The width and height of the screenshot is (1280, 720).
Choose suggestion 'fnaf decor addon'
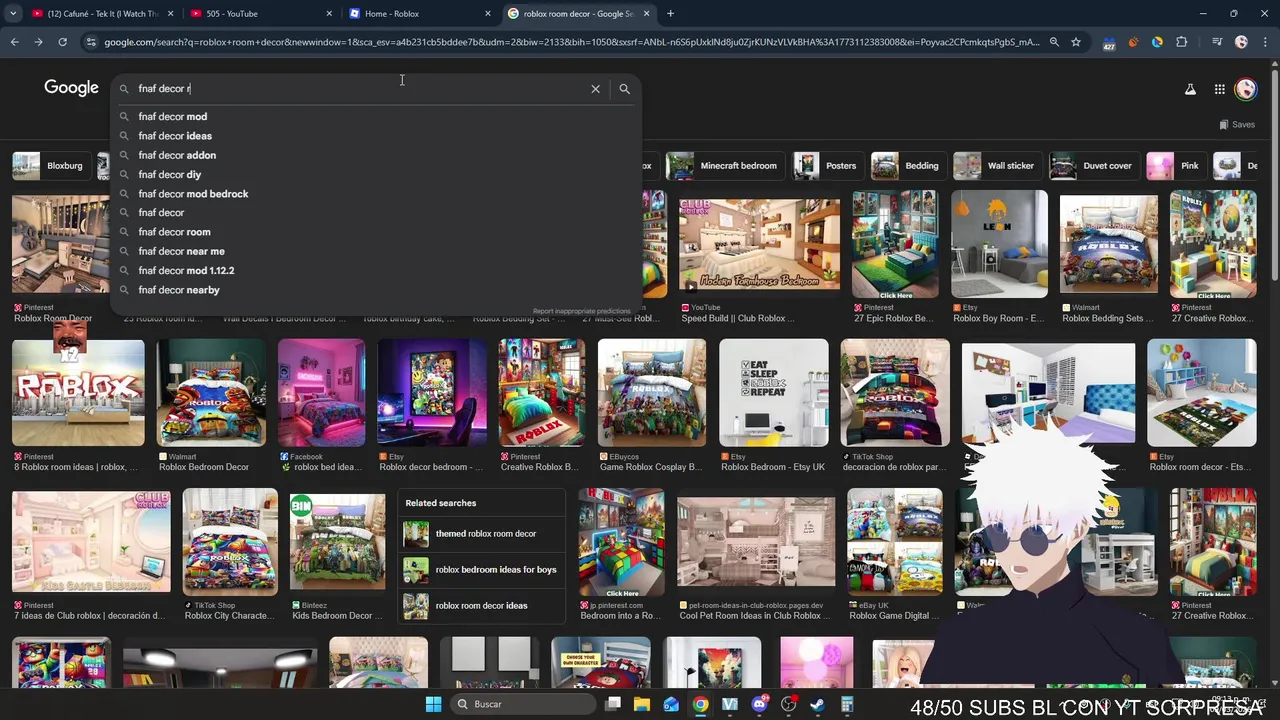[375, 155]
